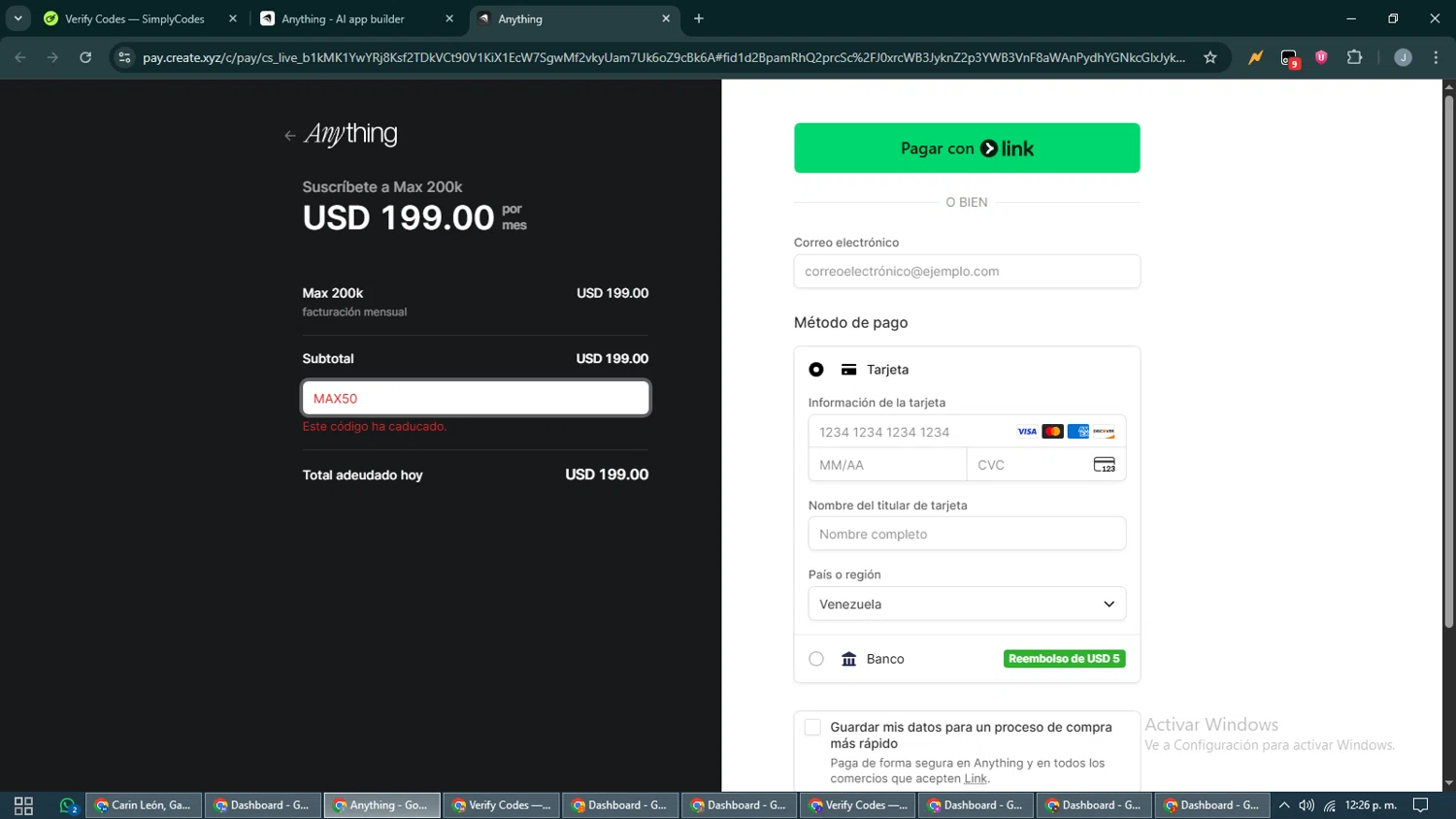Image resolution: width=1456 pixels, height=819 pixels.
Task: Switch to Verify Codes — SimplyCodes tab
Action: (x=134, y=18)
